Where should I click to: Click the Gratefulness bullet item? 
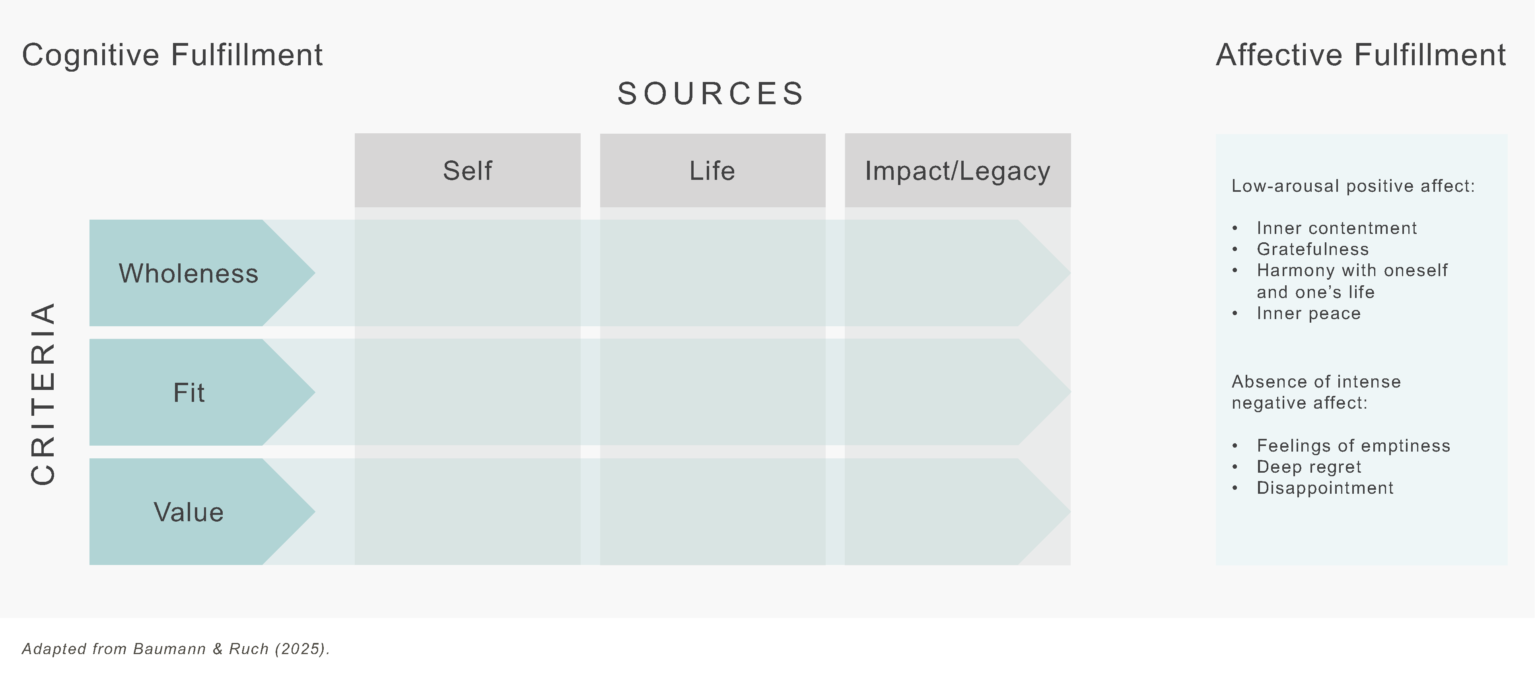tap(1312, 249)
